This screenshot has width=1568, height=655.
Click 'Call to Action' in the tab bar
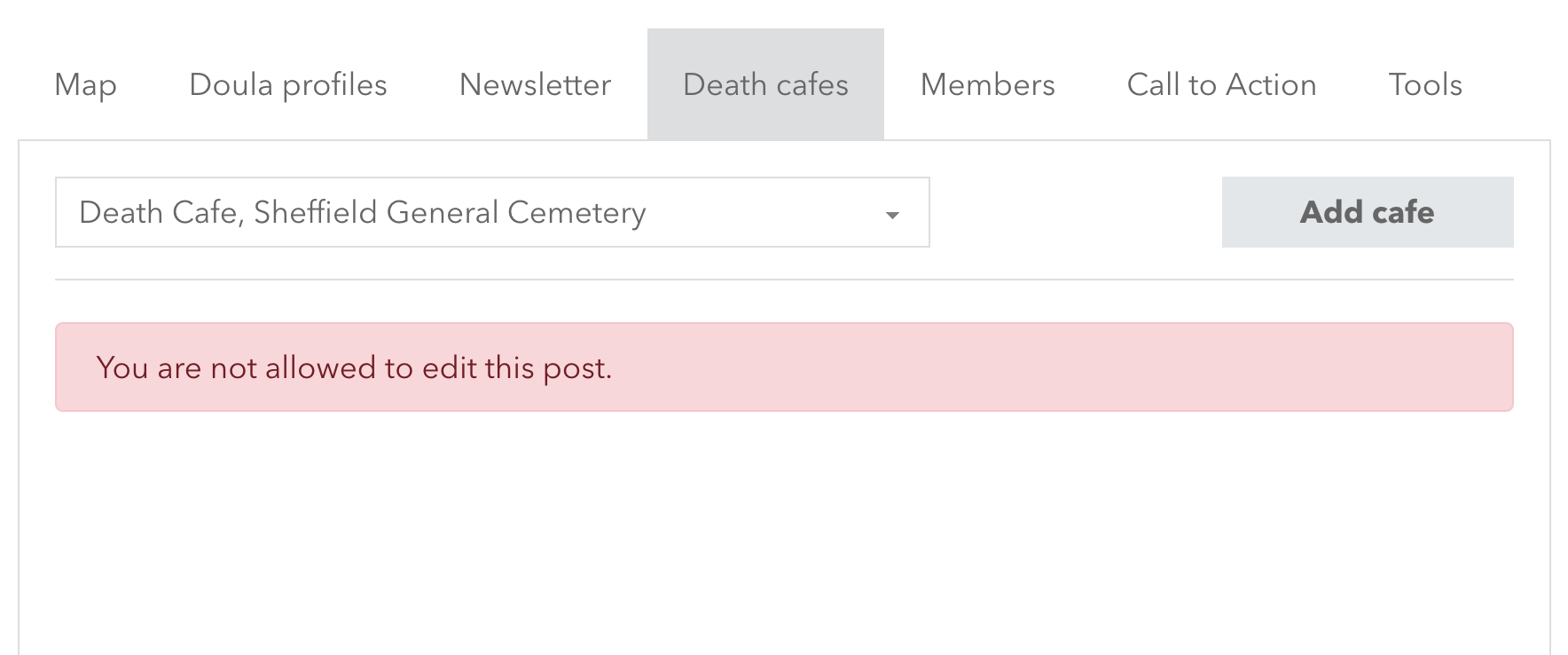1221,85
